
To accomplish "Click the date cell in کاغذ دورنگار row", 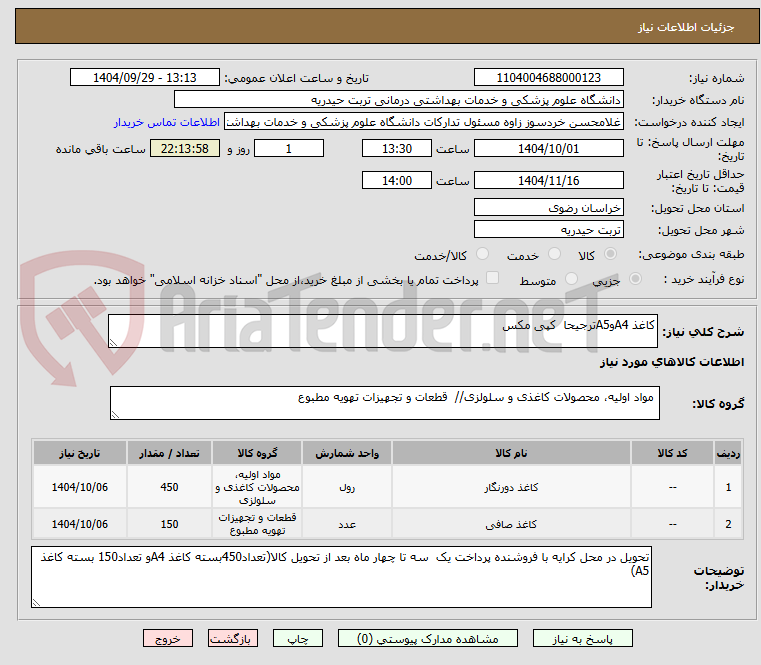I will 80,487.
